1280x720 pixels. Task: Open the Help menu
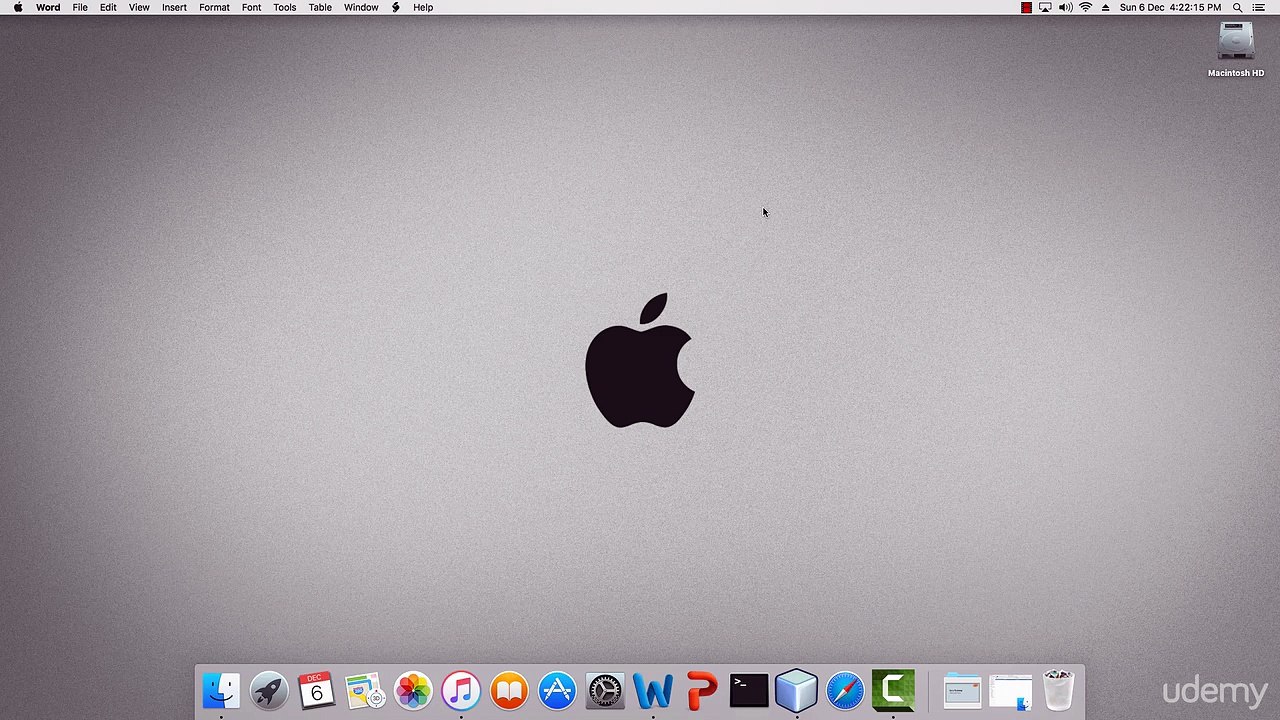pos(423,8)
